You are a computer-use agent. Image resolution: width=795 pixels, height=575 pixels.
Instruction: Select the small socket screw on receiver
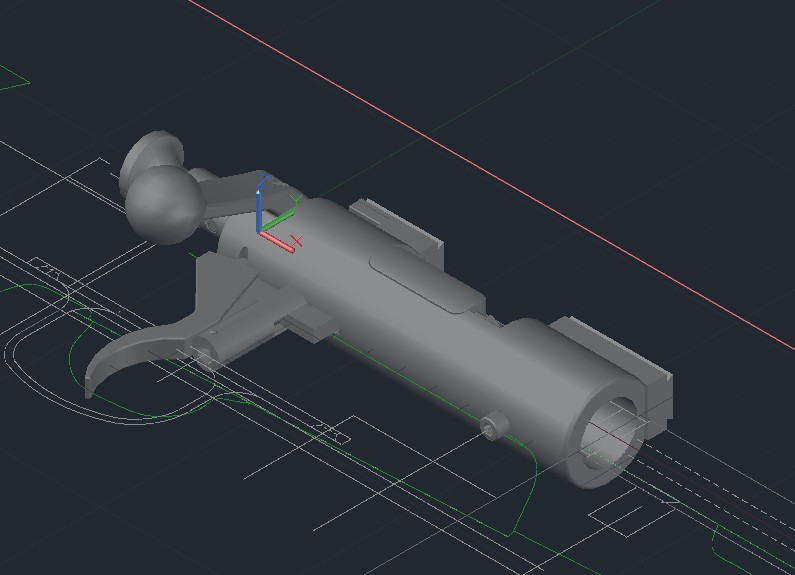tap(494, 425)
